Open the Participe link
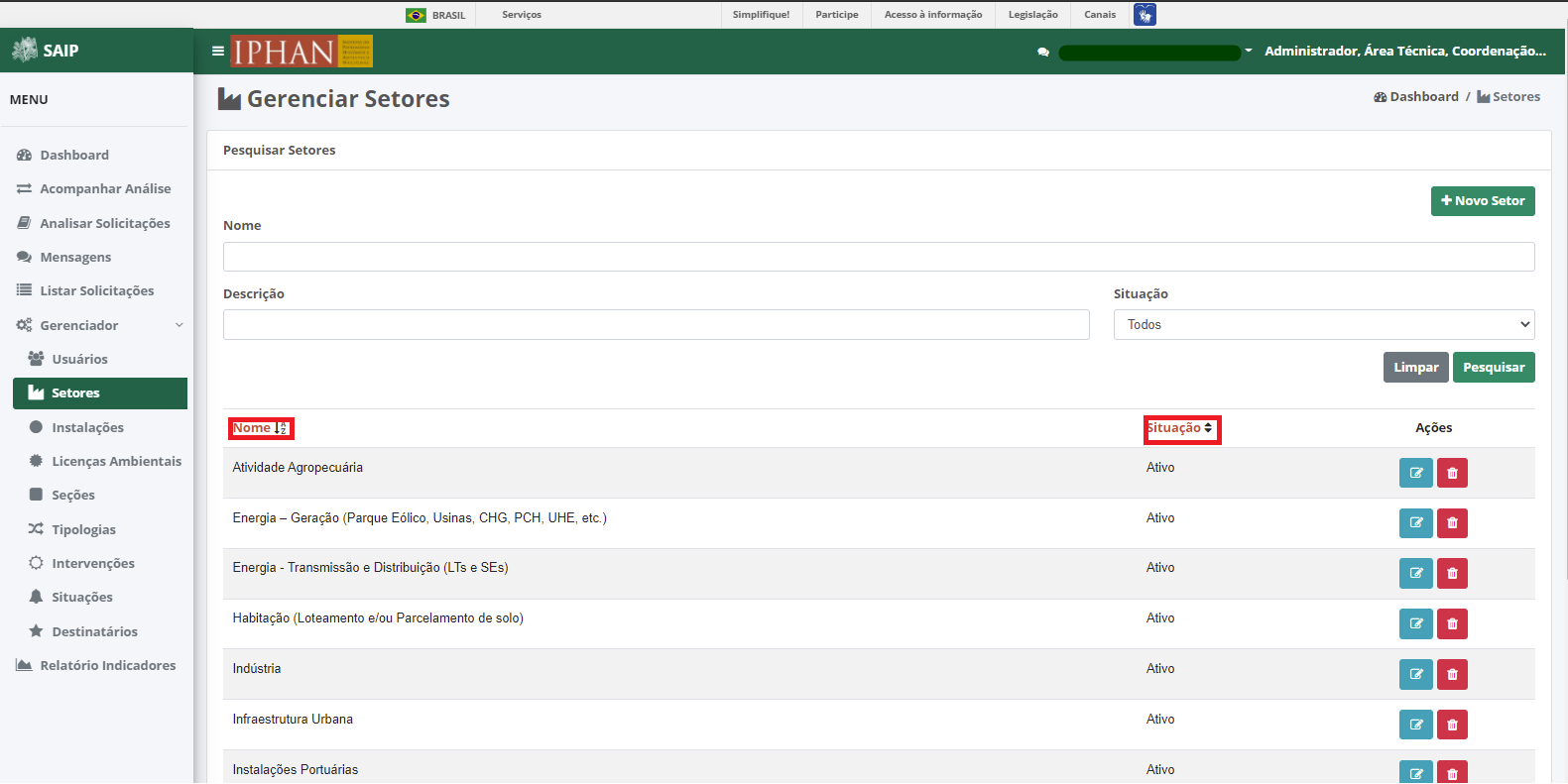This screenshot has width=1568, height=784. click(x=837, y=15)
